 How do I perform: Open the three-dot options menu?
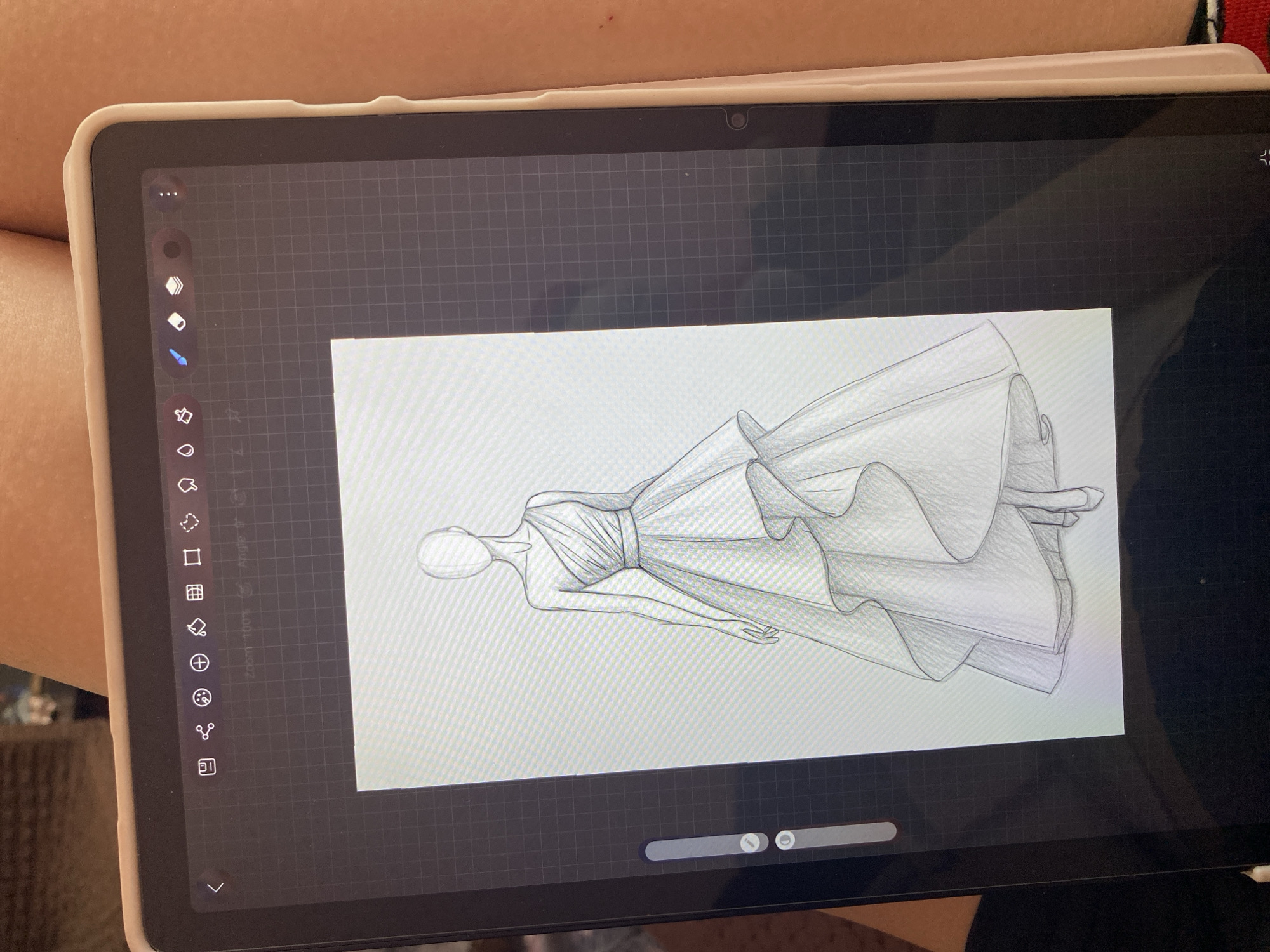click(x=168, y=194)
